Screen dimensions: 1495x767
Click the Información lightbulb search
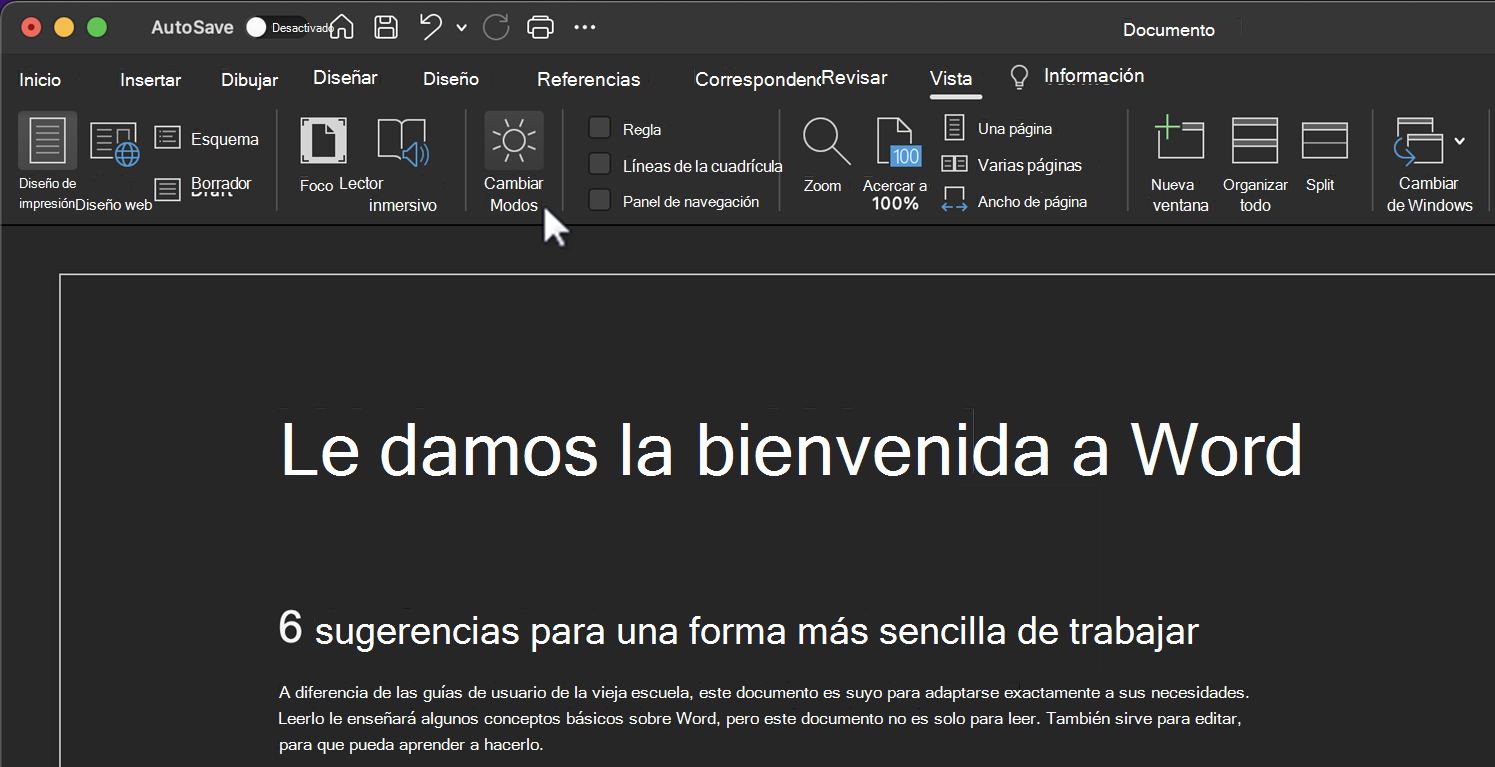click(x=1077, y=76)
